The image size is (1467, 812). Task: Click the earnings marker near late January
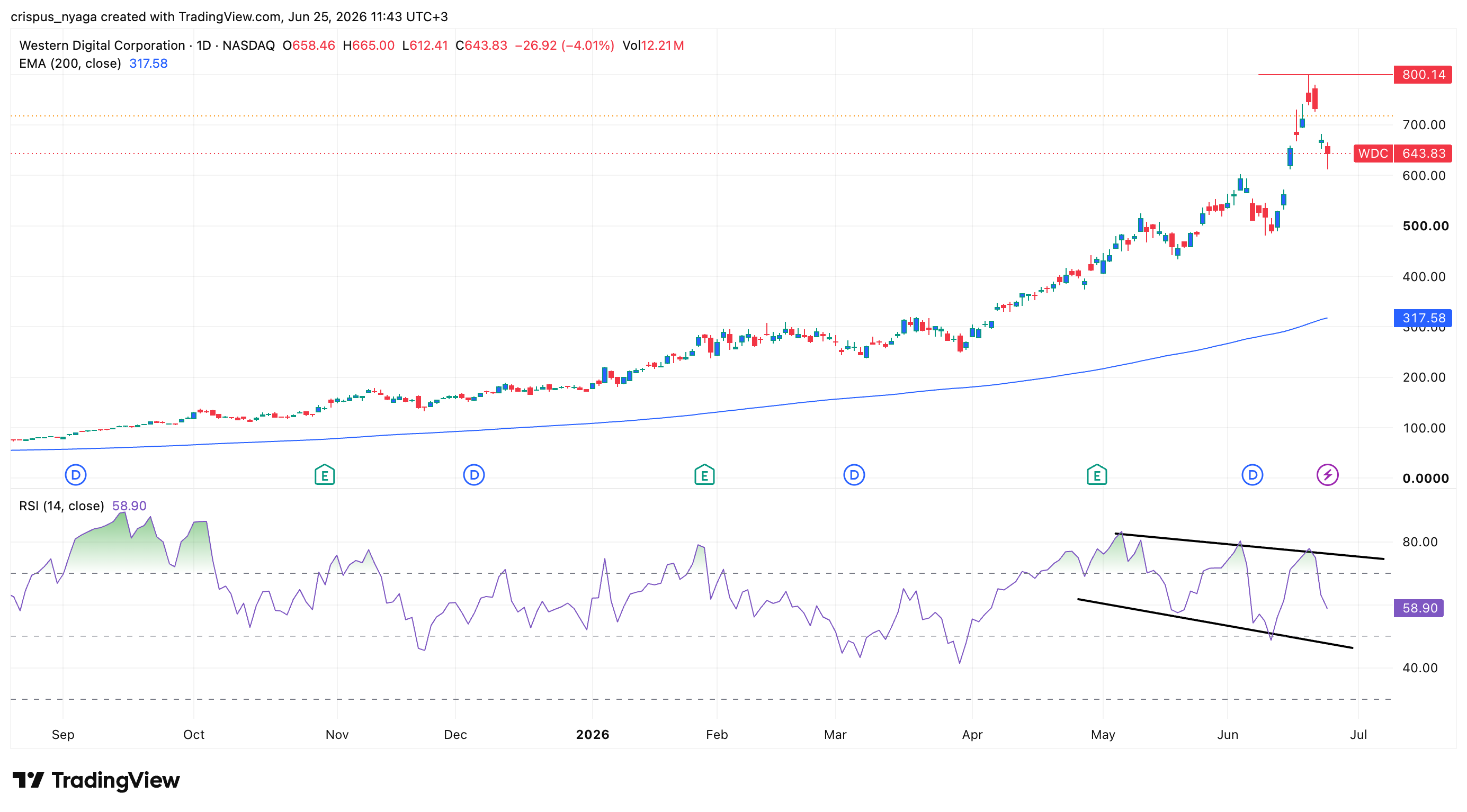point(704,475)
